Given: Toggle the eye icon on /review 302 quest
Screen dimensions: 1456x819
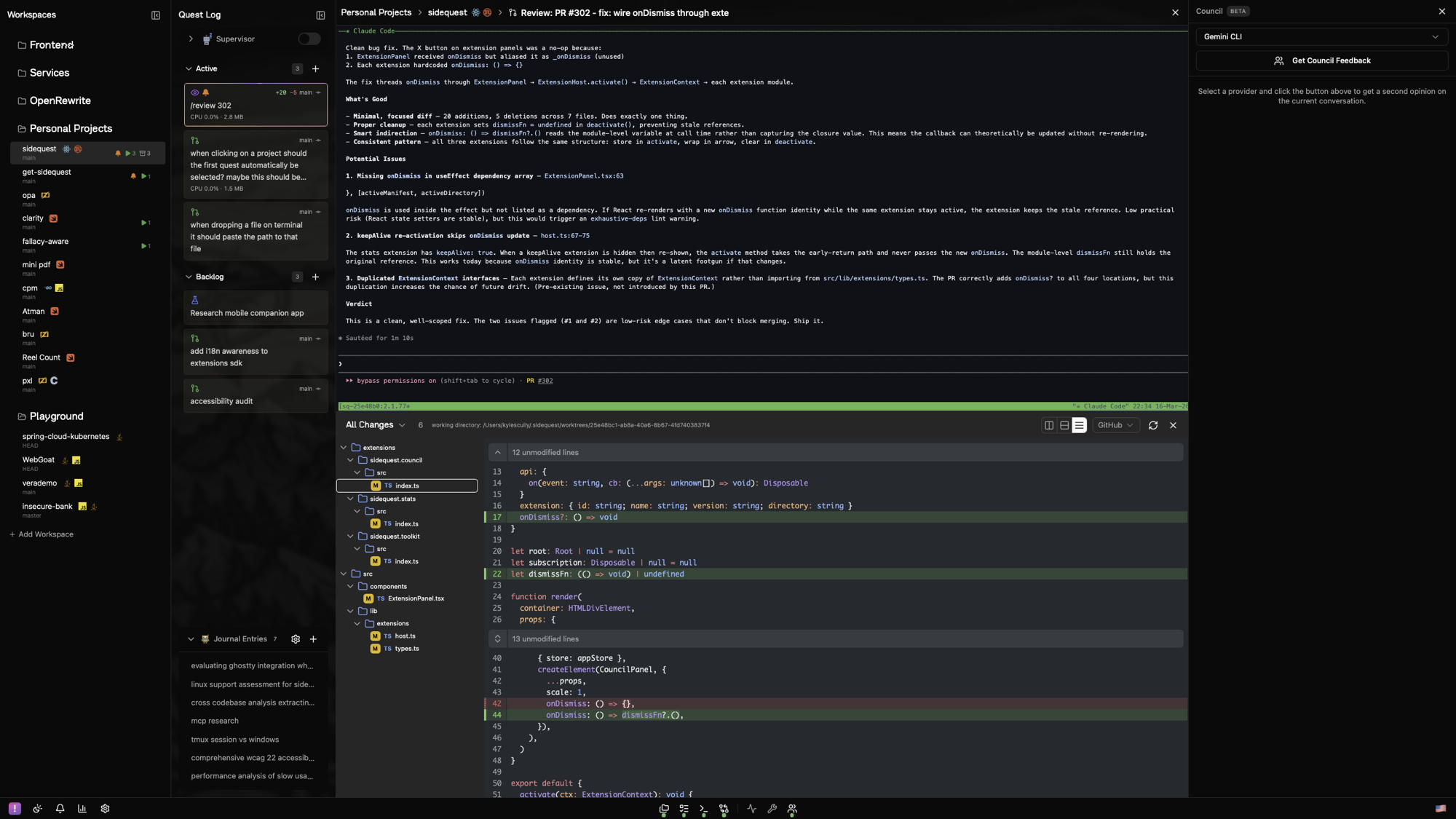Looking at the screenshot, I should (194, 92).
